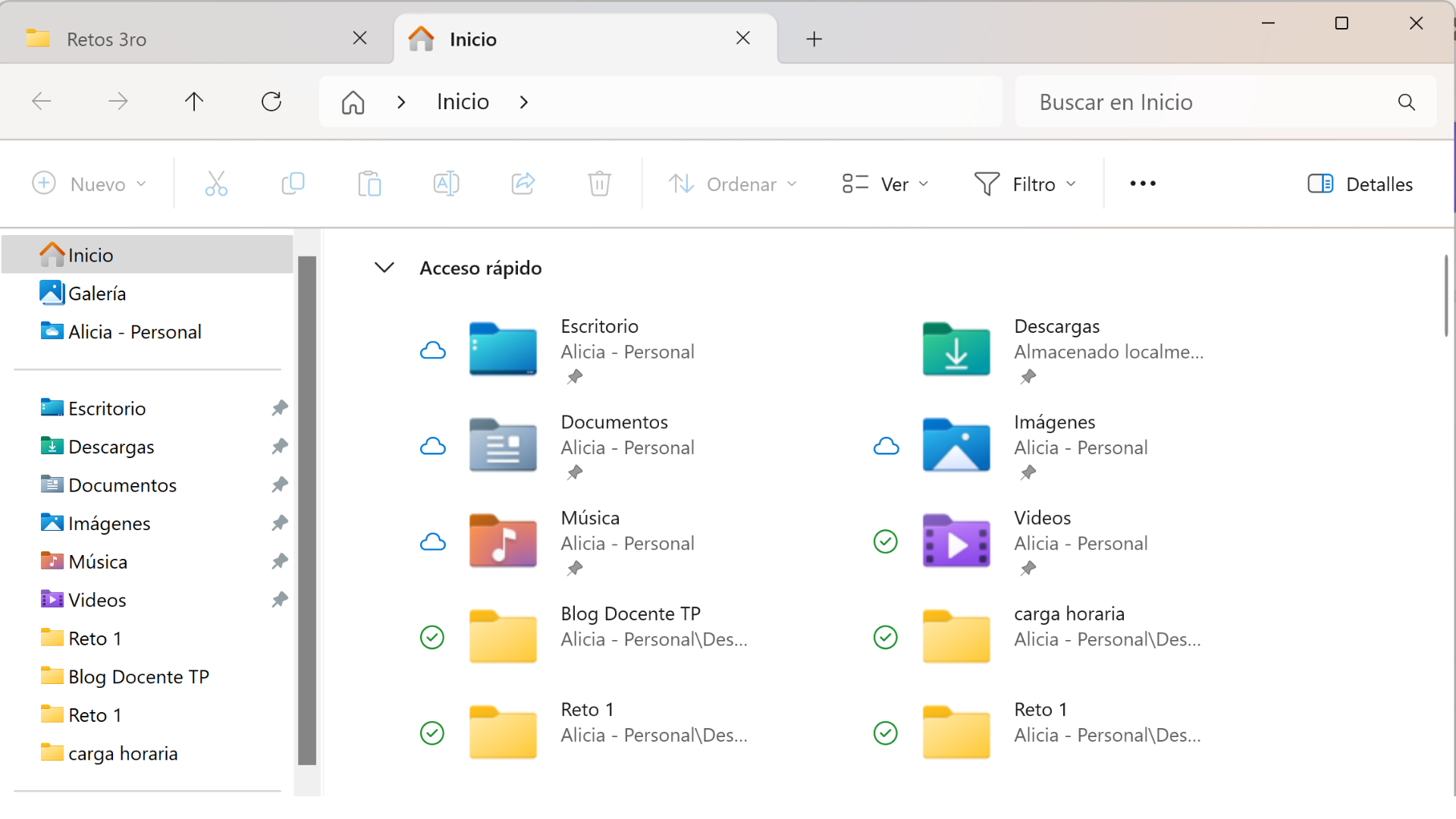The image size is (1456, 819).
Task: Click the Rename icon in toolbar
Action: [x=446, y=184]
